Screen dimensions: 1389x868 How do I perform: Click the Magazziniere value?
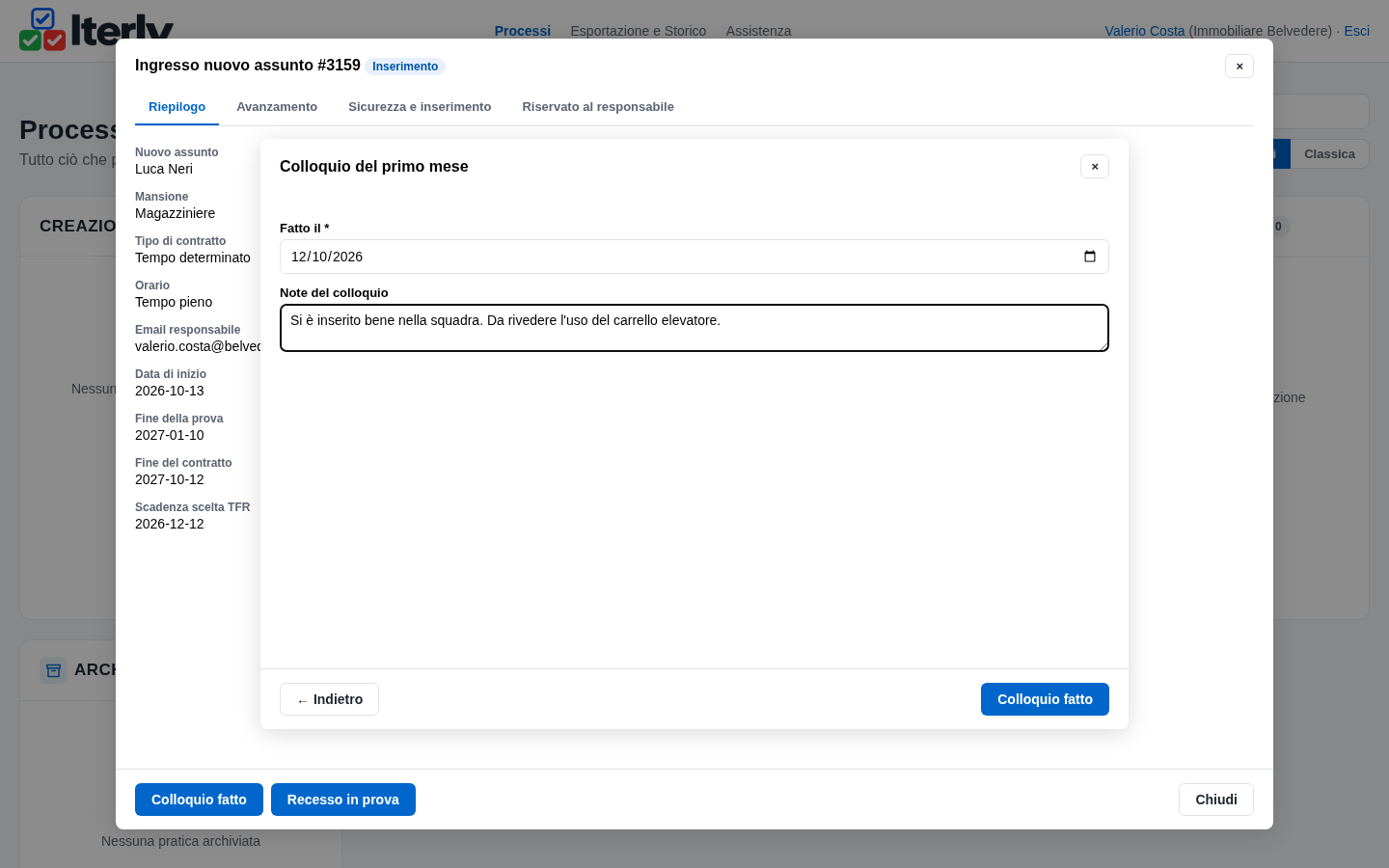tap(175, 213)
